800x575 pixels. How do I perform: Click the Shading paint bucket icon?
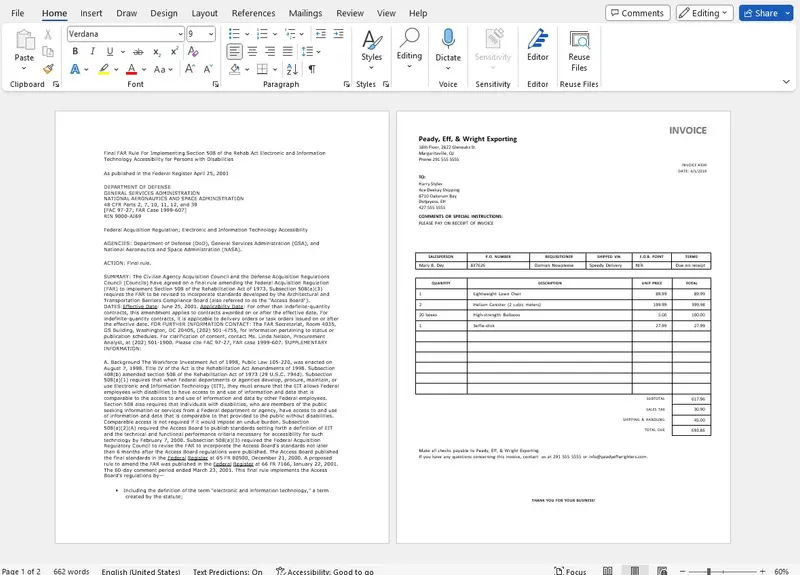coord(235,69)
